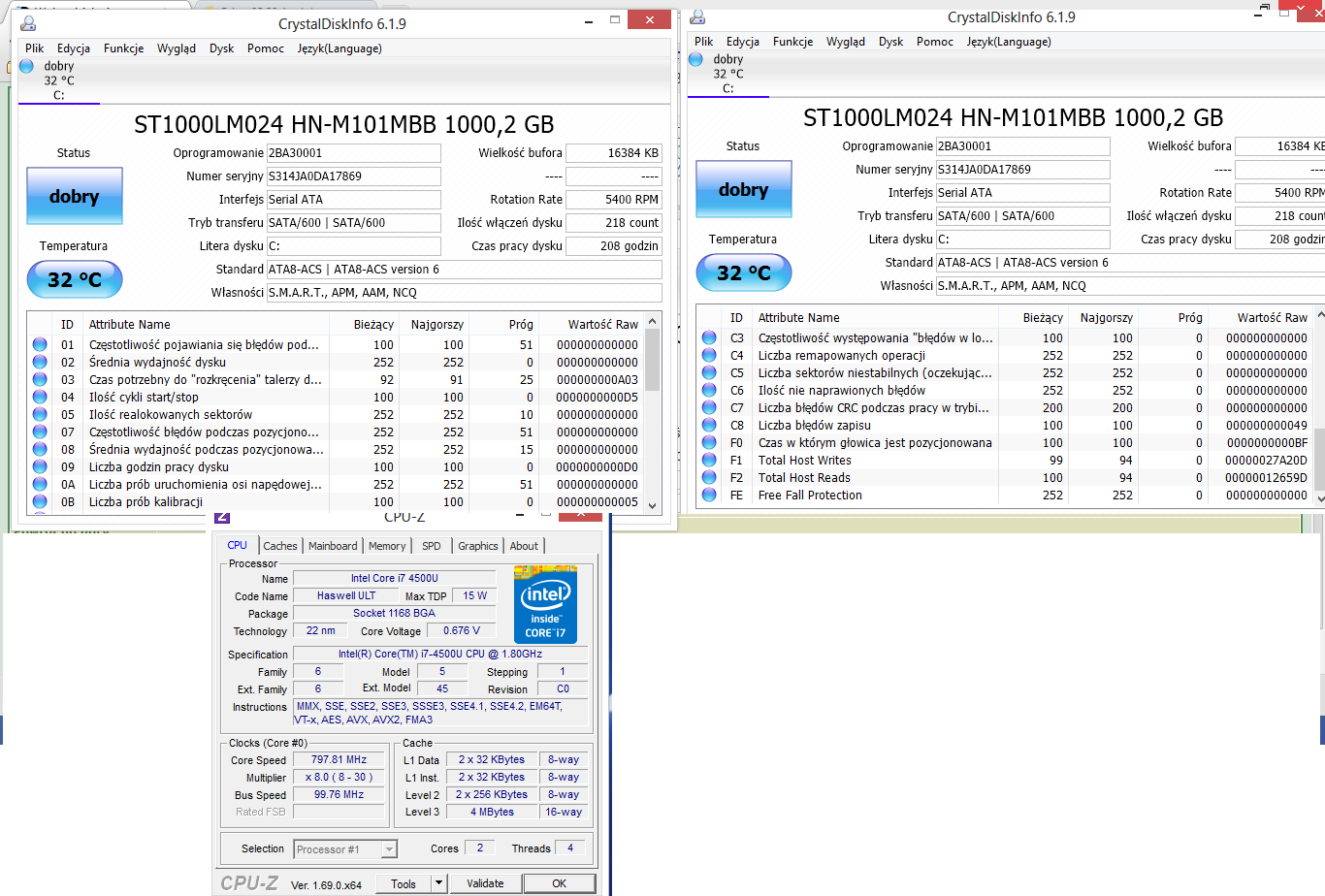Click the status orb for attribute C4 in right window
1325x896 pixels.
point(709,355)
